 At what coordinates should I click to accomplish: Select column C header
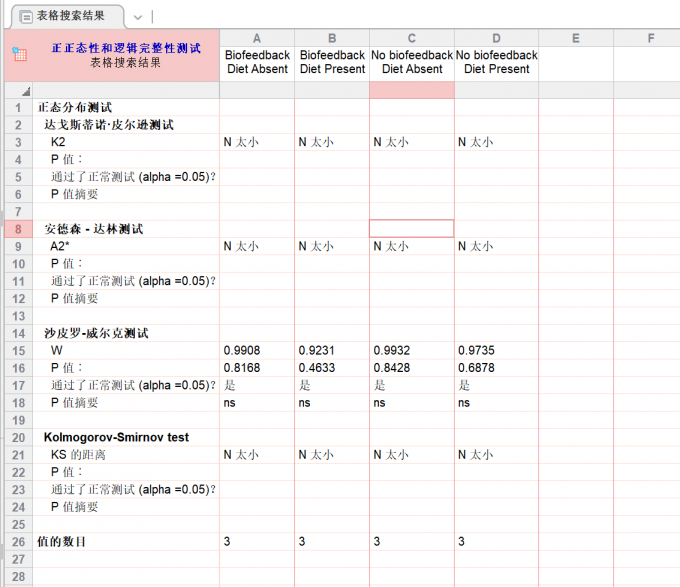coord(411,38)
